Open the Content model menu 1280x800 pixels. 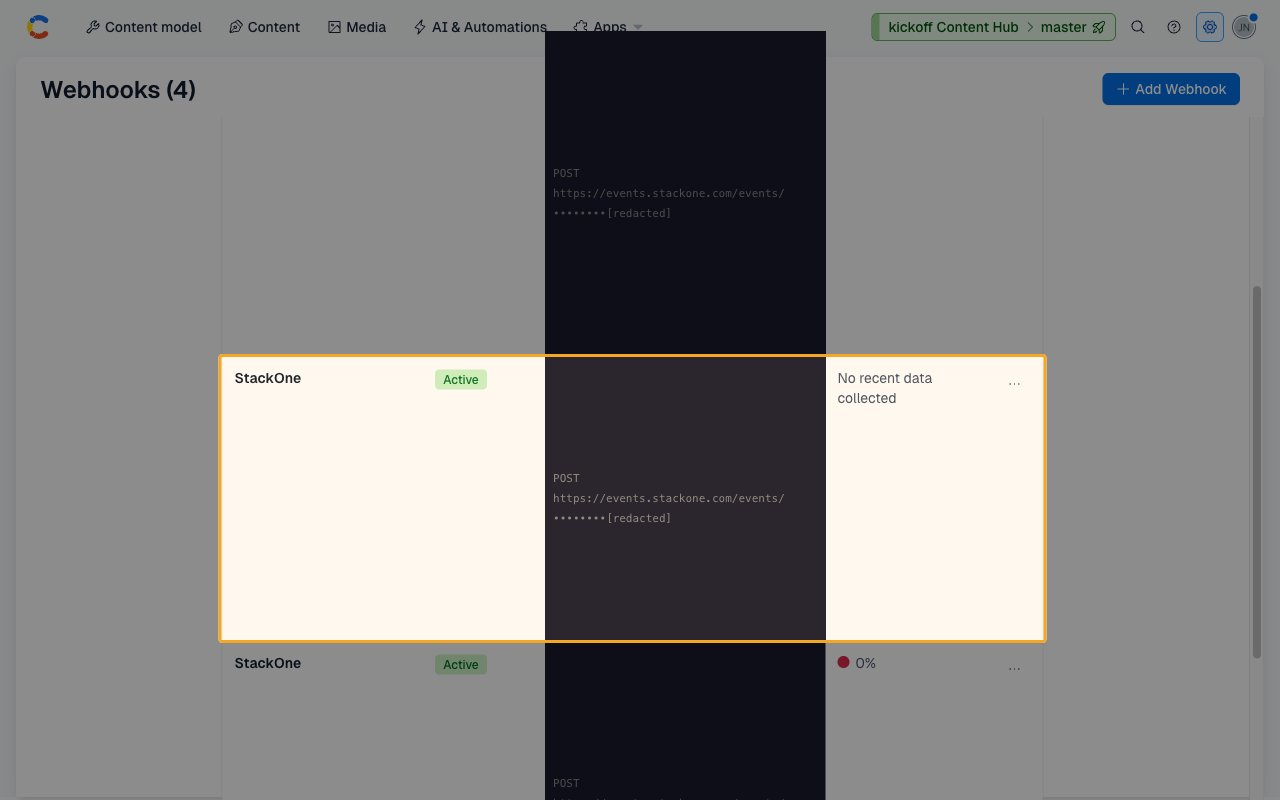point(144,27)
